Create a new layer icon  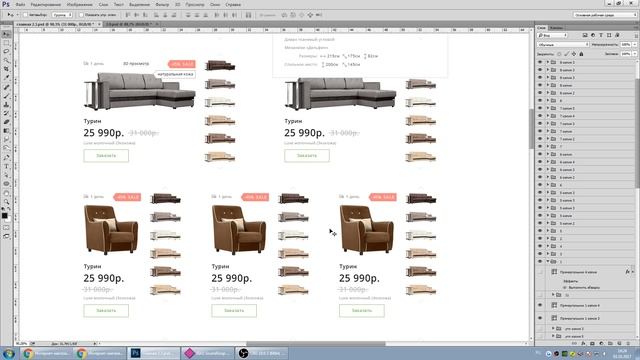click(619, 344)
